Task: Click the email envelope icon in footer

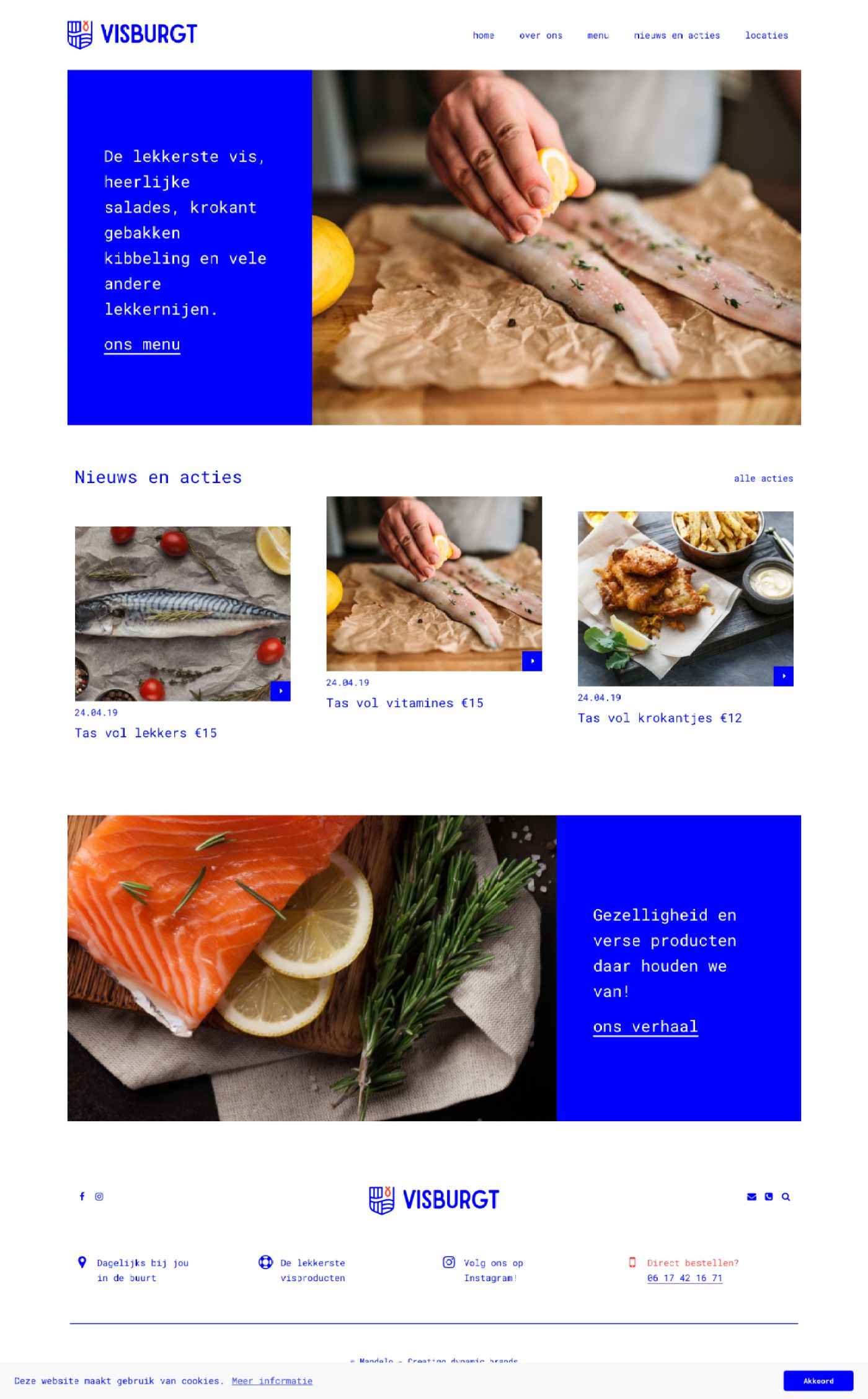Action: coord(751,1197)
